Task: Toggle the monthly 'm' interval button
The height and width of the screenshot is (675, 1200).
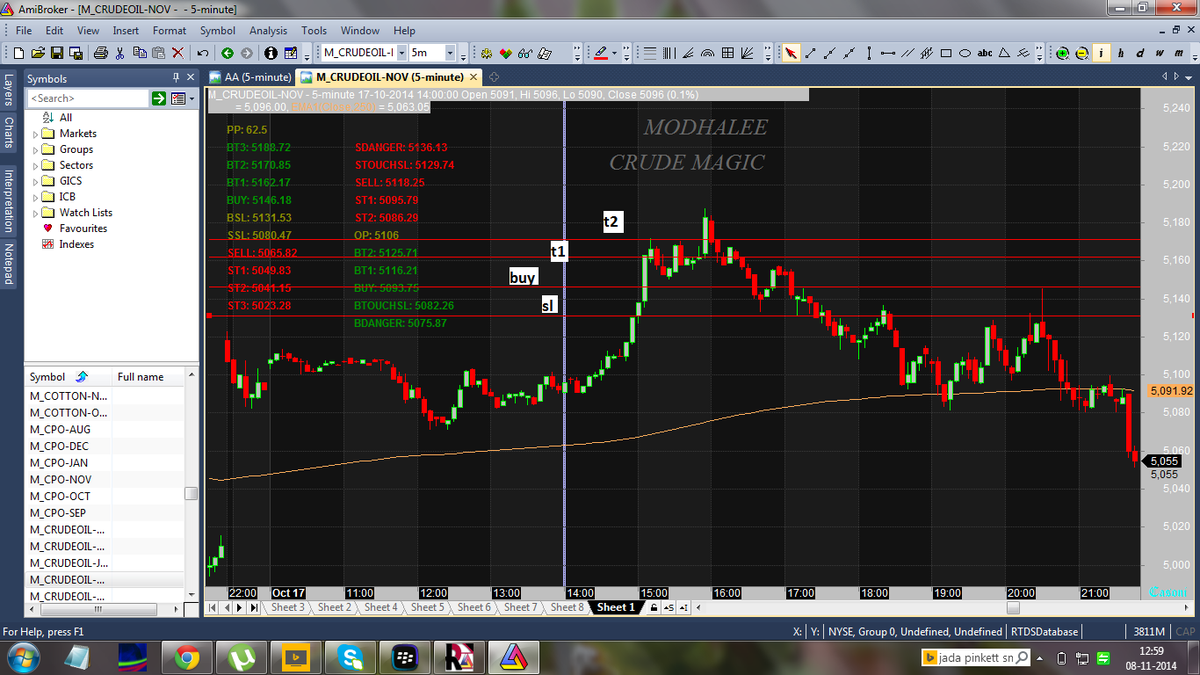Action: tap(1178, 53)
